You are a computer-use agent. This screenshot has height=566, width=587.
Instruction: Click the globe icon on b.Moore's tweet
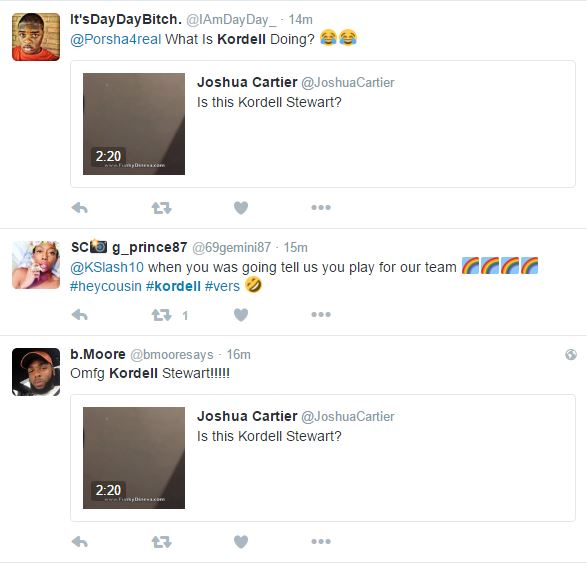(x=571, y=354)
